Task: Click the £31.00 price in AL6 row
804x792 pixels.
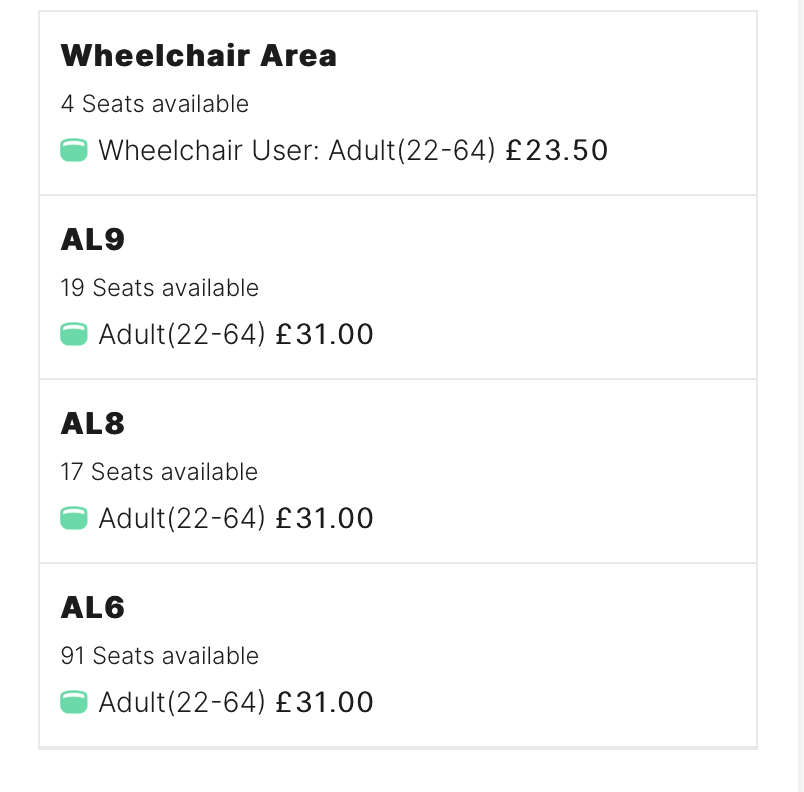Action: click(325, 702)
